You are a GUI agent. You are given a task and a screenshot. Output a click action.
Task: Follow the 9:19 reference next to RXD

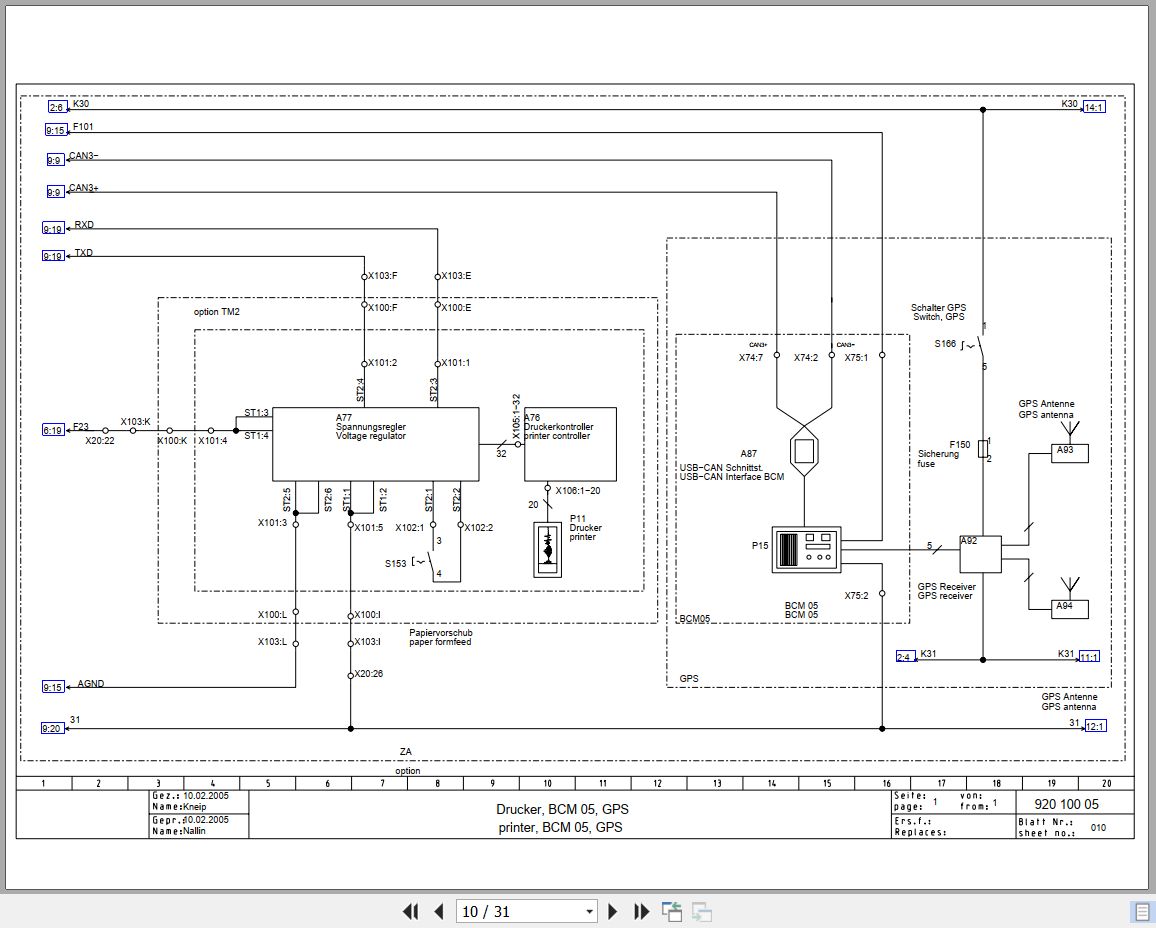click(x=53, y=228)
